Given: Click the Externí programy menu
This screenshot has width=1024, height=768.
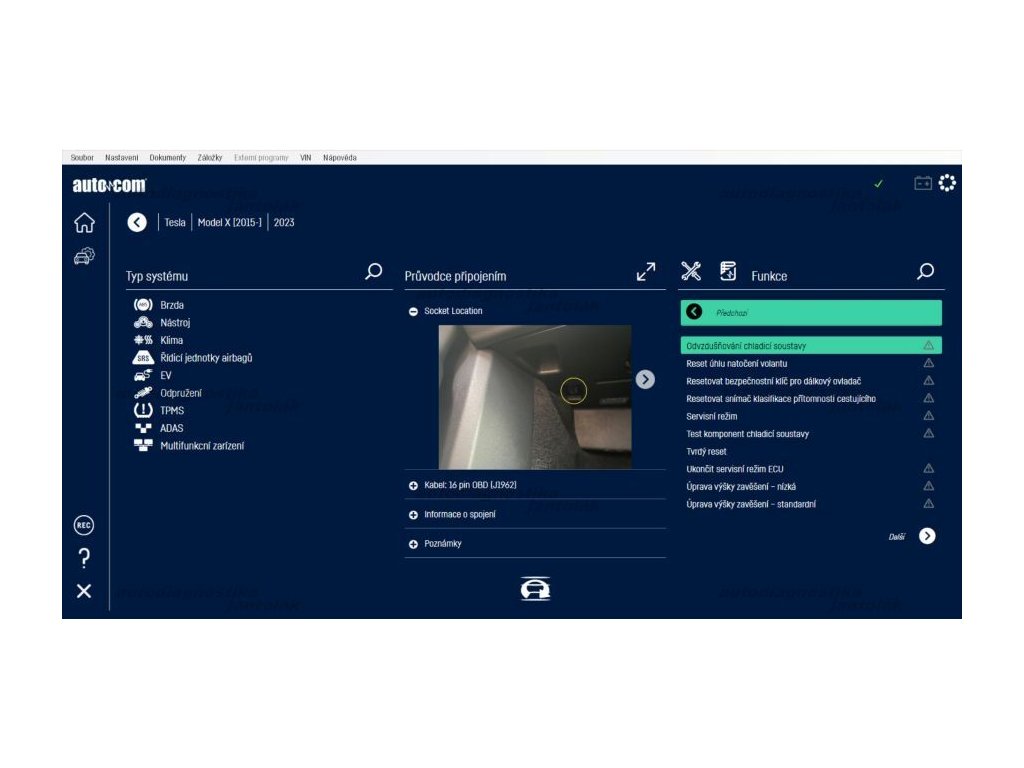Looking at the screenshot, I should pos(261,158).
